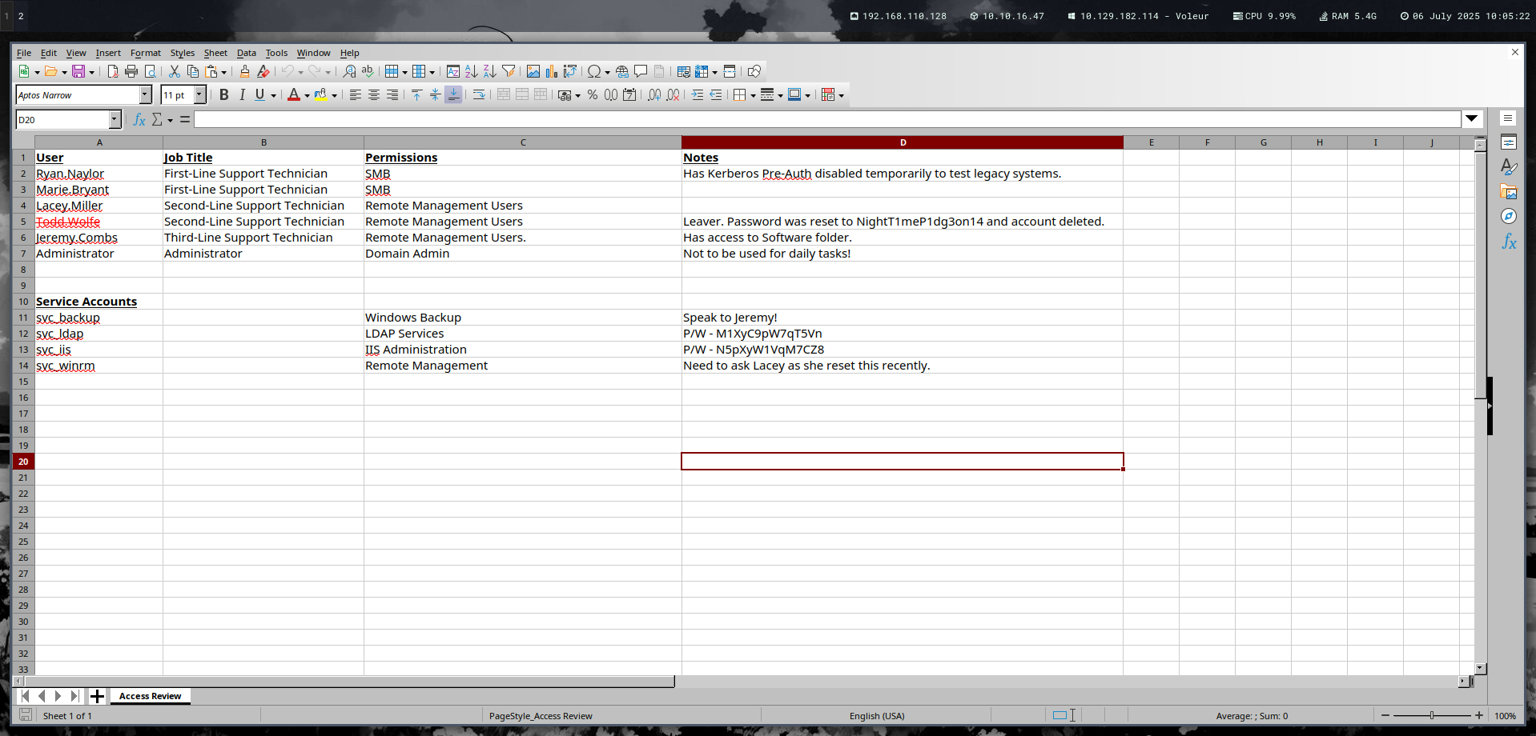Click the zoom slider in the status bar
This screenshot has width=1536, height=736.
1431,716
